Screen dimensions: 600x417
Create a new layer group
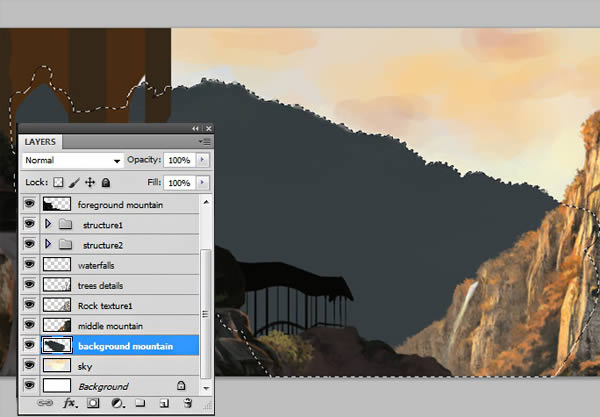tap(140, 403)
